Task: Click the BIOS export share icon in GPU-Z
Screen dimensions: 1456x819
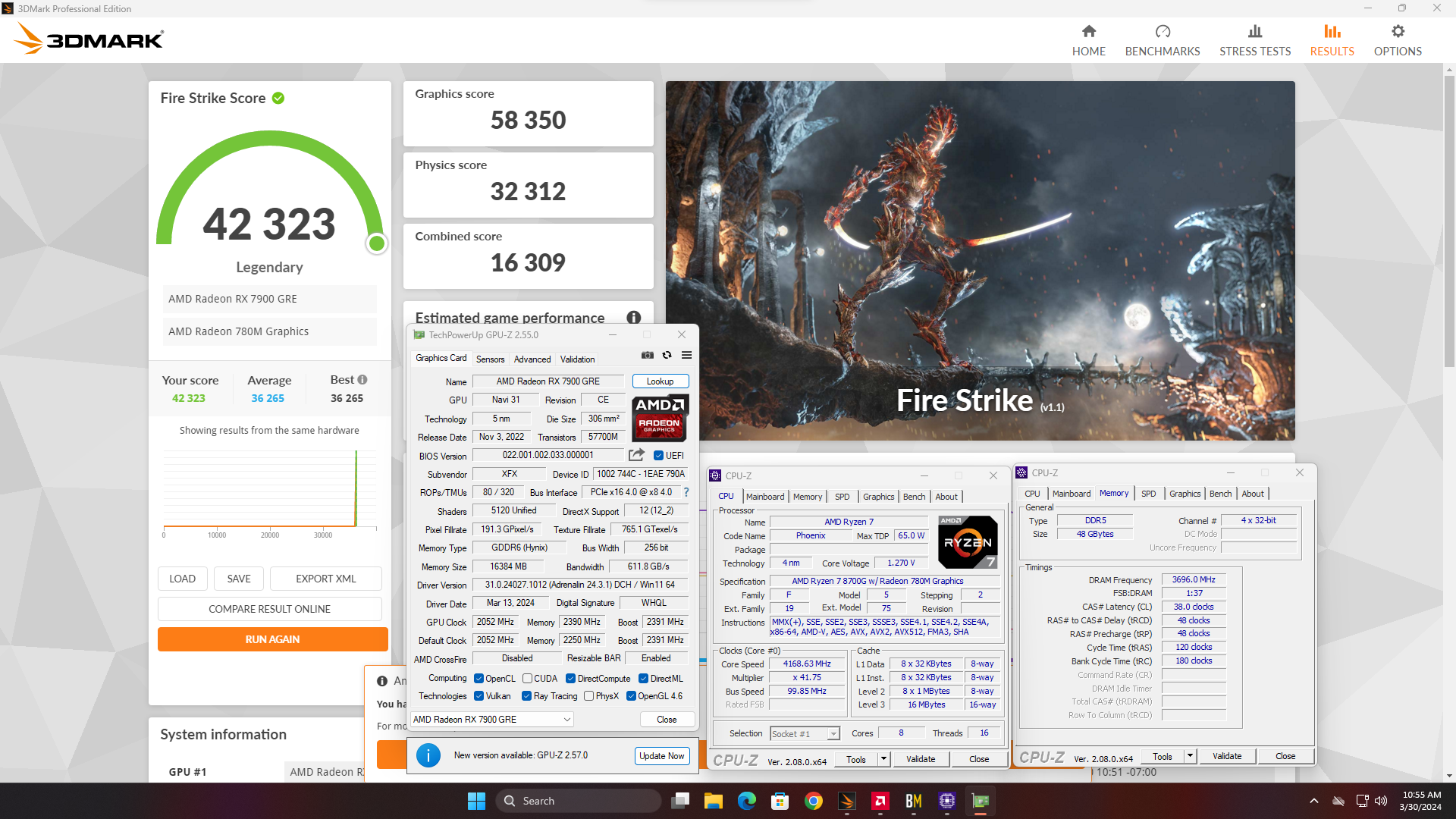Action: (x=636, y=455)
